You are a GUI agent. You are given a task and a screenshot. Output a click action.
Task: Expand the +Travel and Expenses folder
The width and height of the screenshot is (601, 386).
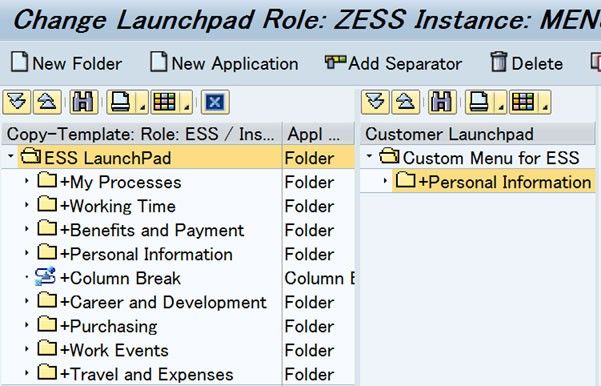click(26, 373)
